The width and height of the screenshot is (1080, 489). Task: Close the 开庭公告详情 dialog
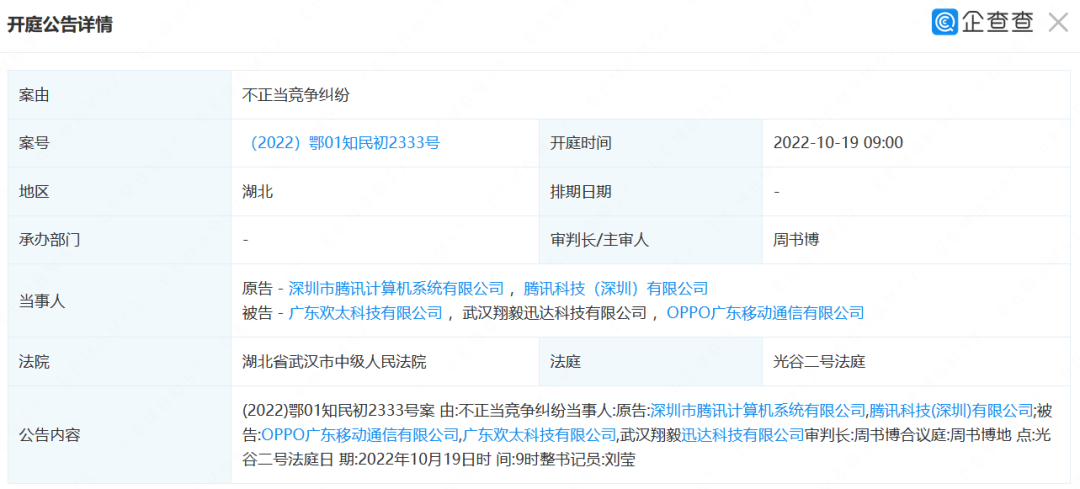pos(1058,23)
